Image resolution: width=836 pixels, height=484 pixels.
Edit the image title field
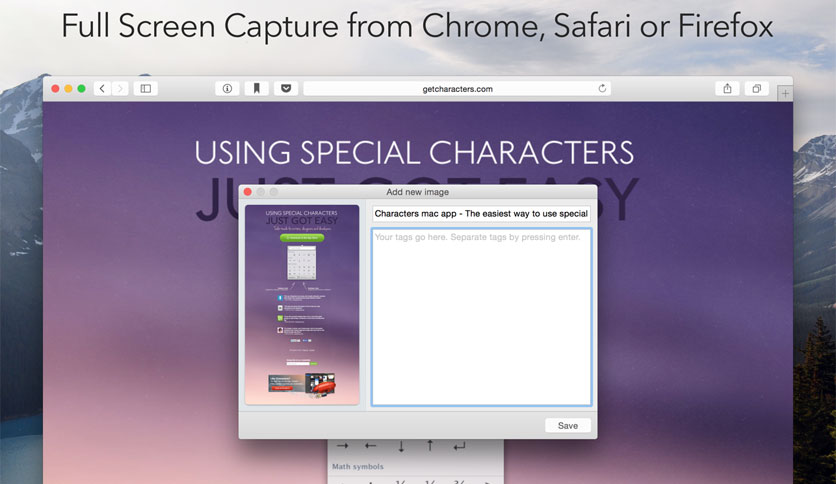coord(481,213)
